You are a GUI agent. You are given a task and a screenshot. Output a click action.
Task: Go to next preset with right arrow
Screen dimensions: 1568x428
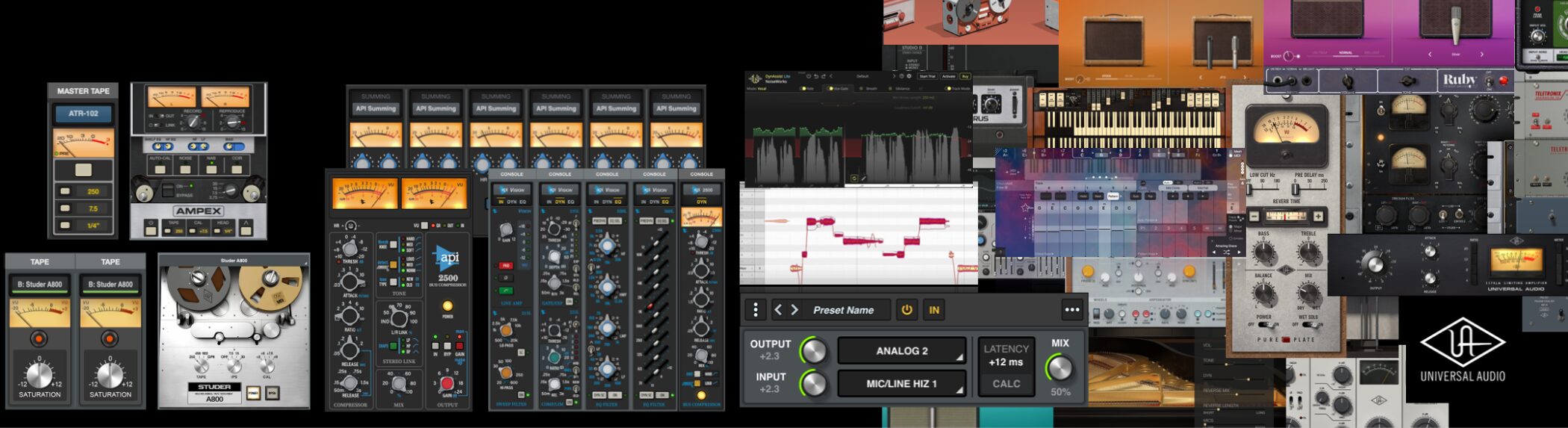(x=794, y=310)
